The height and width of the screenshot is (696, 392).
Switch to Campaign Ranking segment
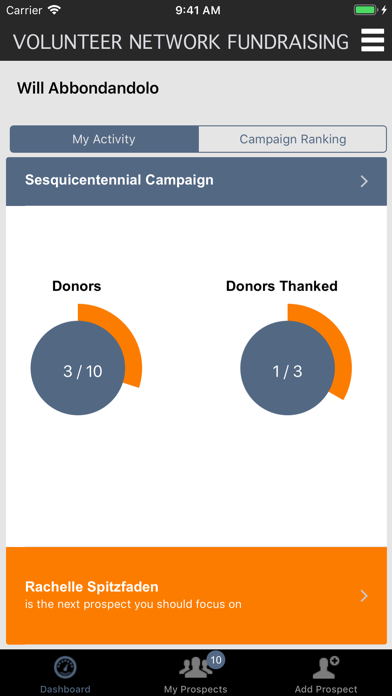pyautogui.click(x=293, y=139)
